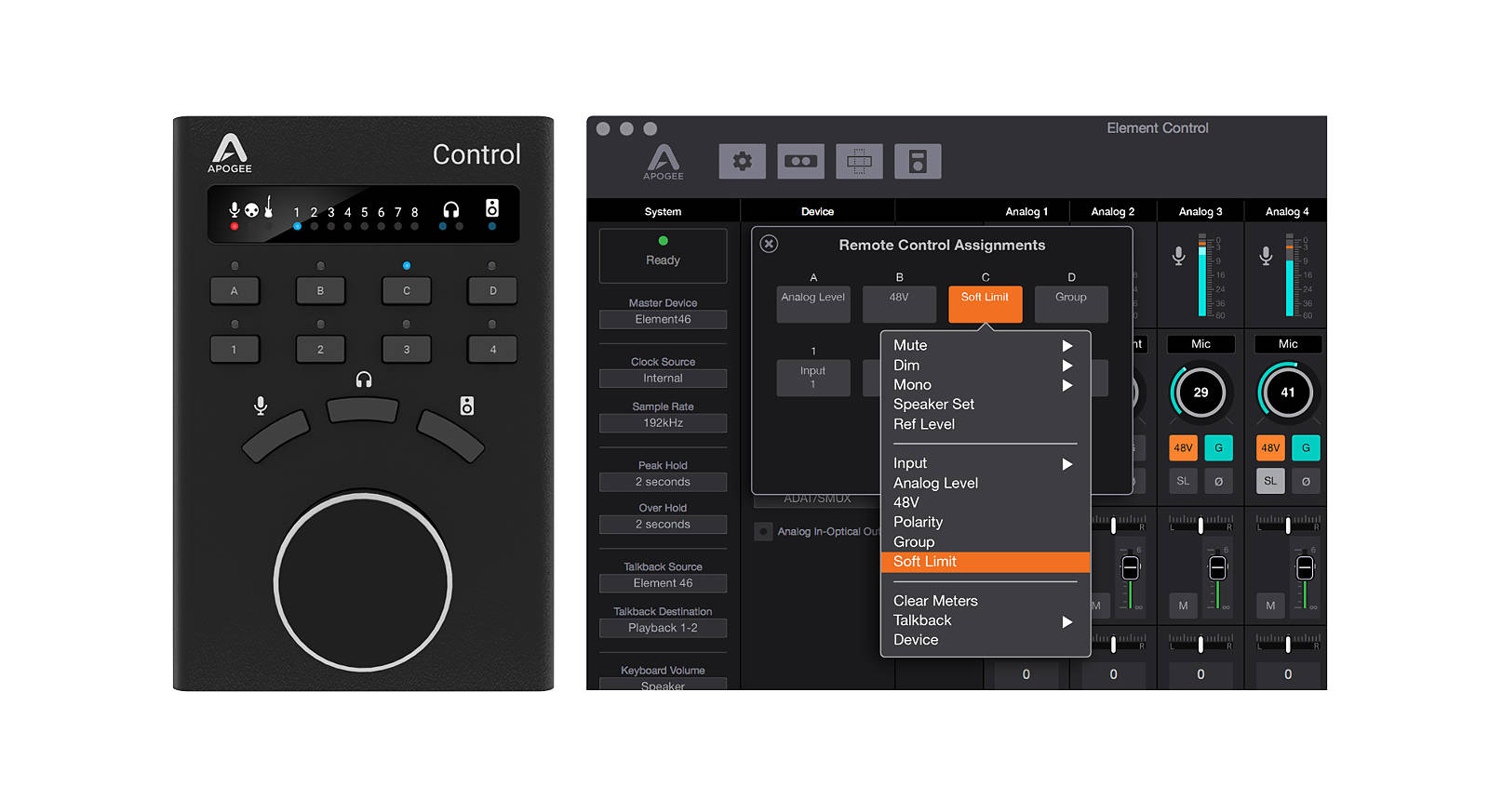Open the Peak Hold 2 seconds dropdown
Screen dimensions: 1489x812
[663, 482]
